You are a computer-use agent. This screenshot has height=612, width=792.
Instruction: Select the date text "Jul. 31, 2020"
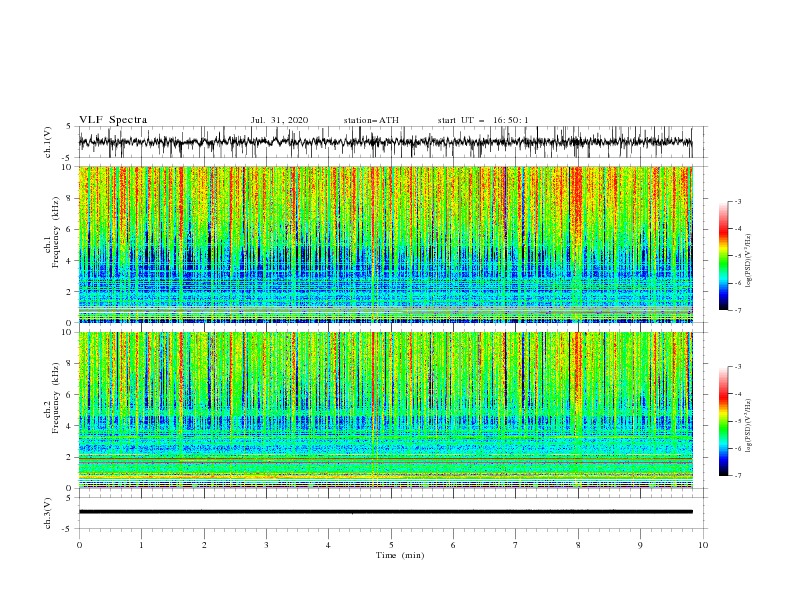click(279, 120)
